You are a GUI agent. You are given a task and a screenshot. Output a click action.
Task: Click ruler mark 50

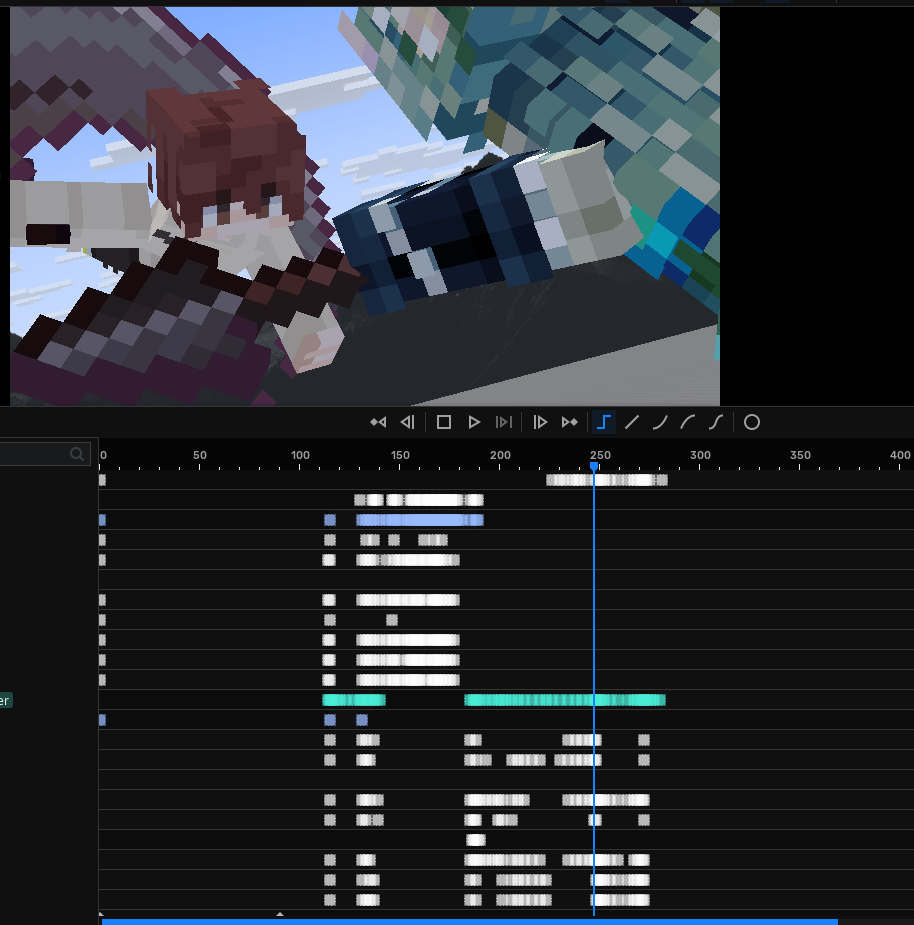pos(199,455)
